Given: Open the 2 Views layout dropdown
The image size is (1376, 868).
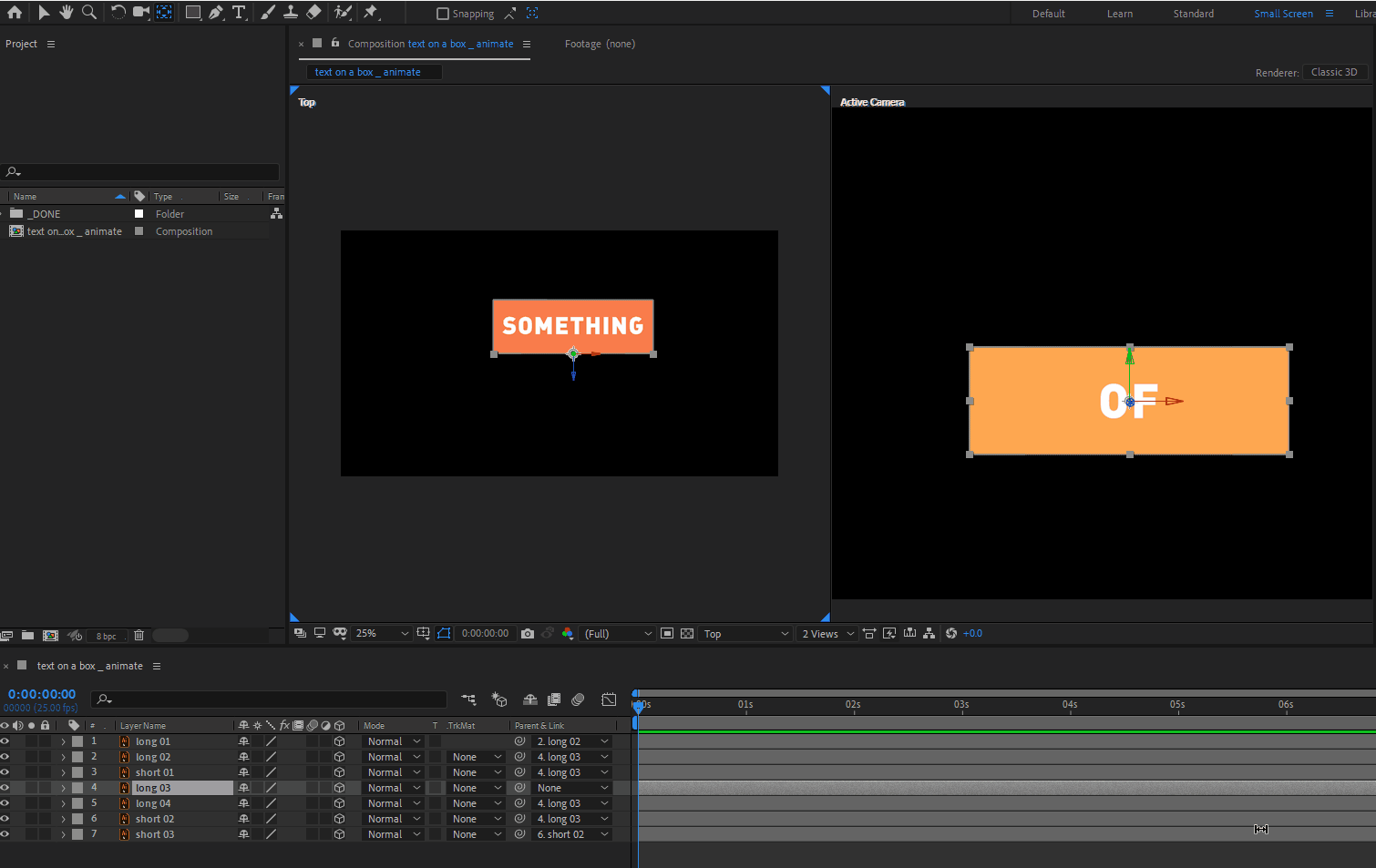Looking at the screenshot, I should click(x=827, y=634).
